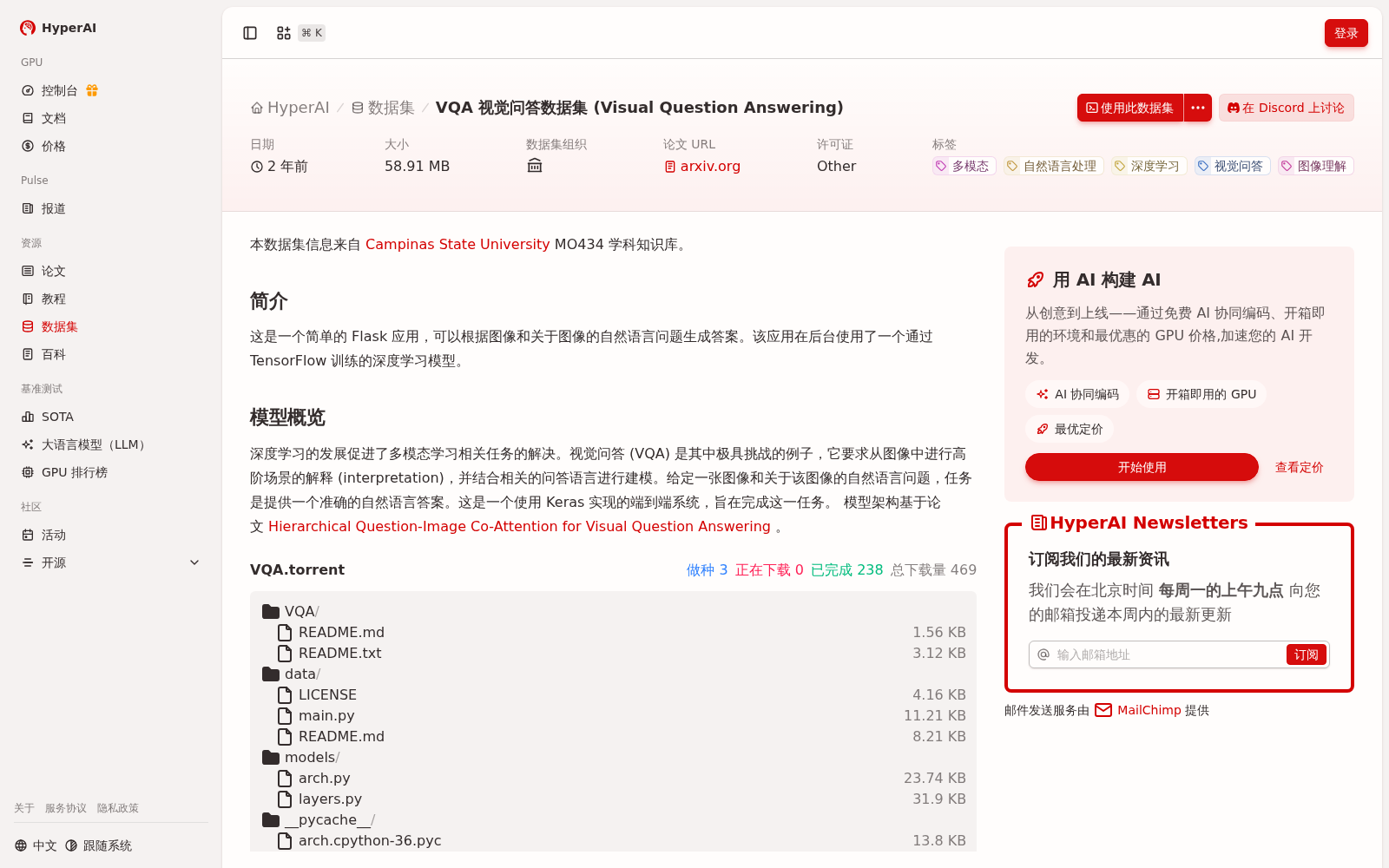
Task: Click 使用此数据集 button
Action: [1130, 108]
